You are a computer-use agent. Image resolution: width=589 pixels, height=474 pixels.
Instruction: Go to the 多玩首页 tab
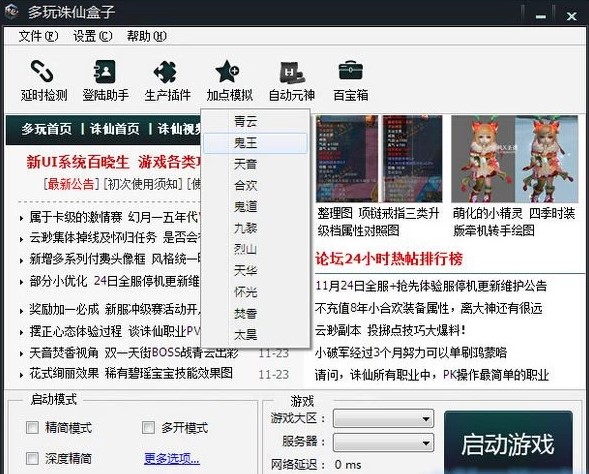point(47,129)
